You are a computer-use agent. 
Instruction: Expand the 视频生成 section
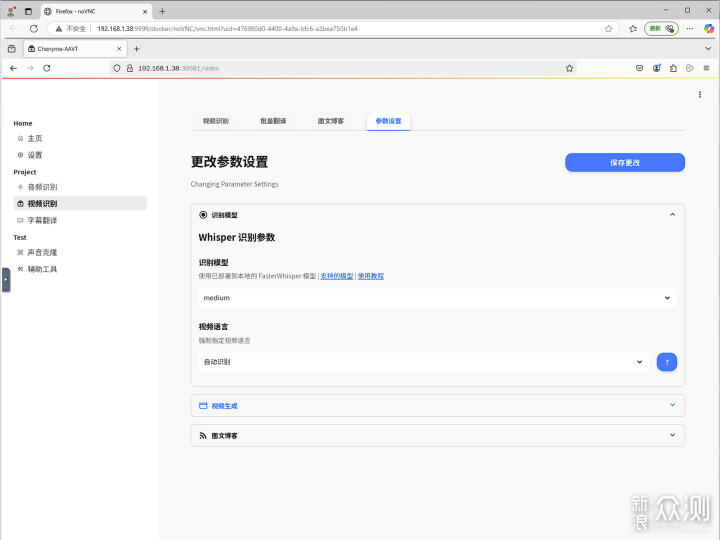coord(438,405)
